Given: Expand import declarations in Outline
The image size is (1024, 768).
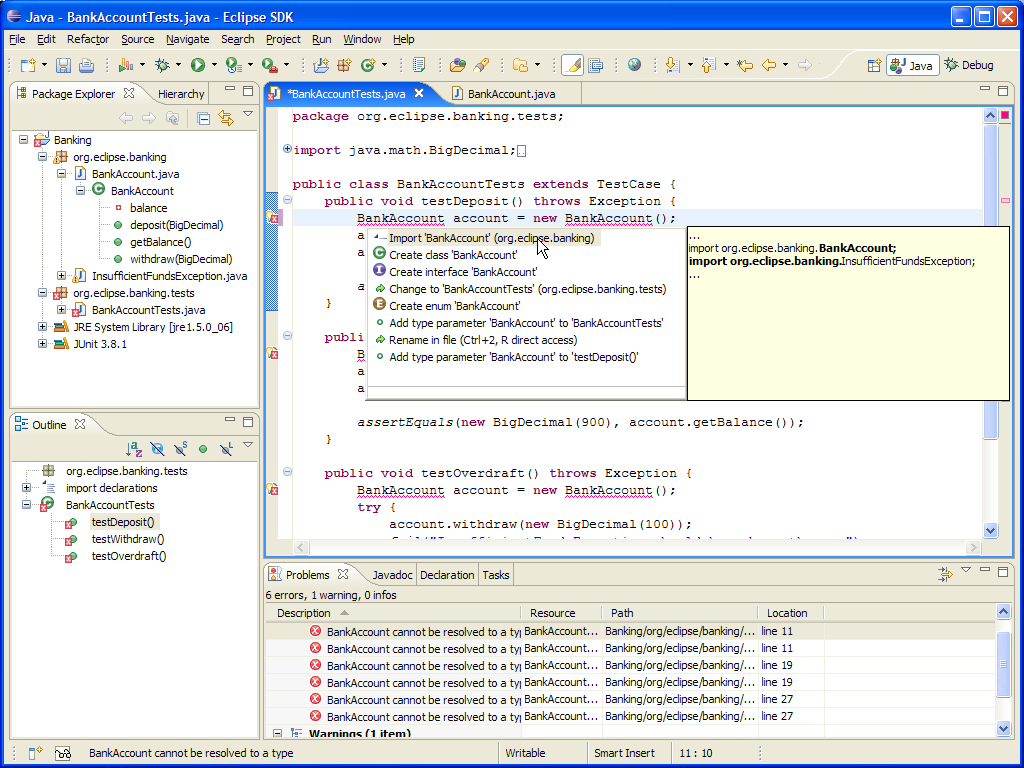Looking at the screenshot, I should click(x=26, y=488).
